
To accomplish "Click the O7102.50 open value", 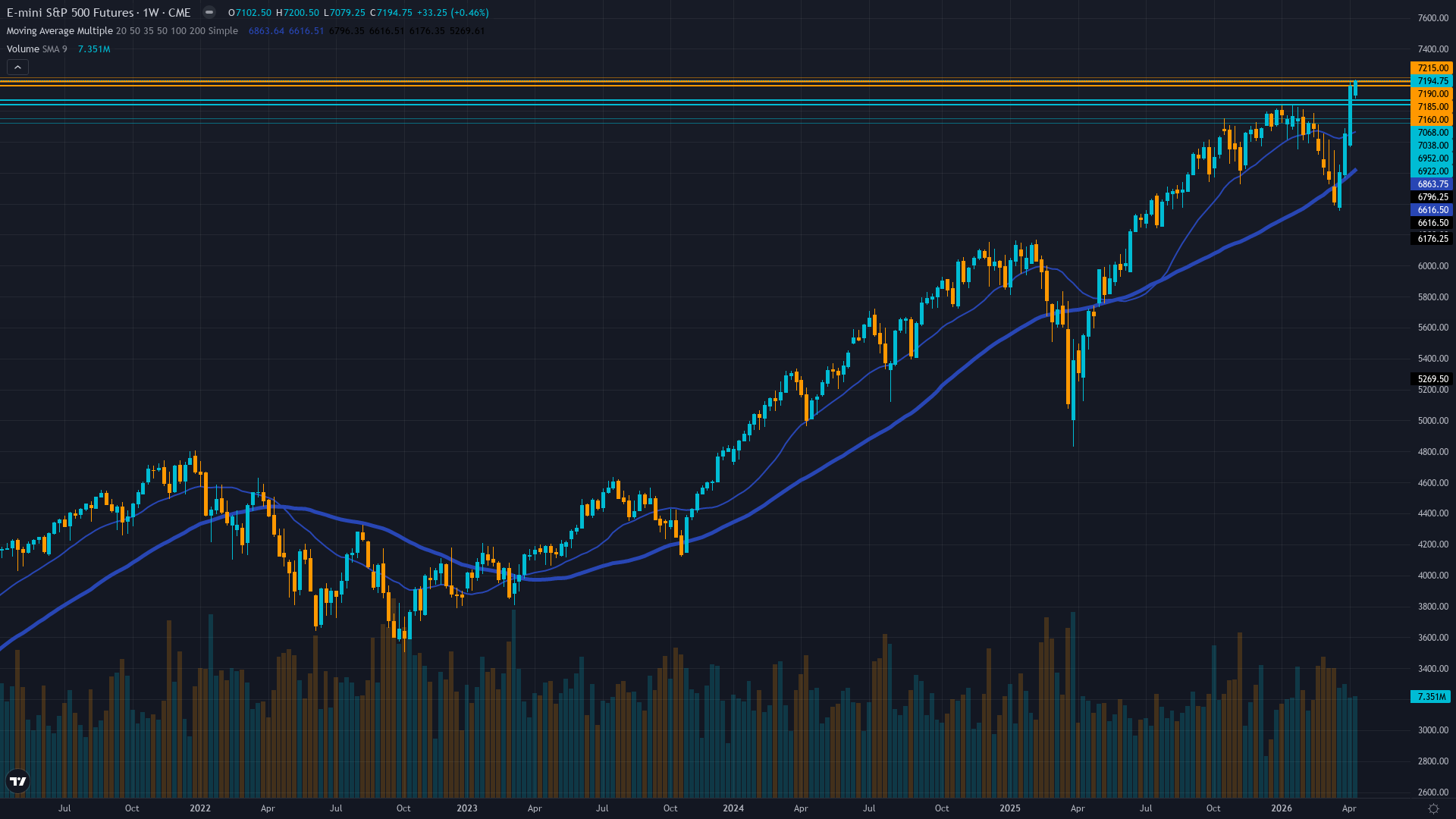I will coord(249,13).
